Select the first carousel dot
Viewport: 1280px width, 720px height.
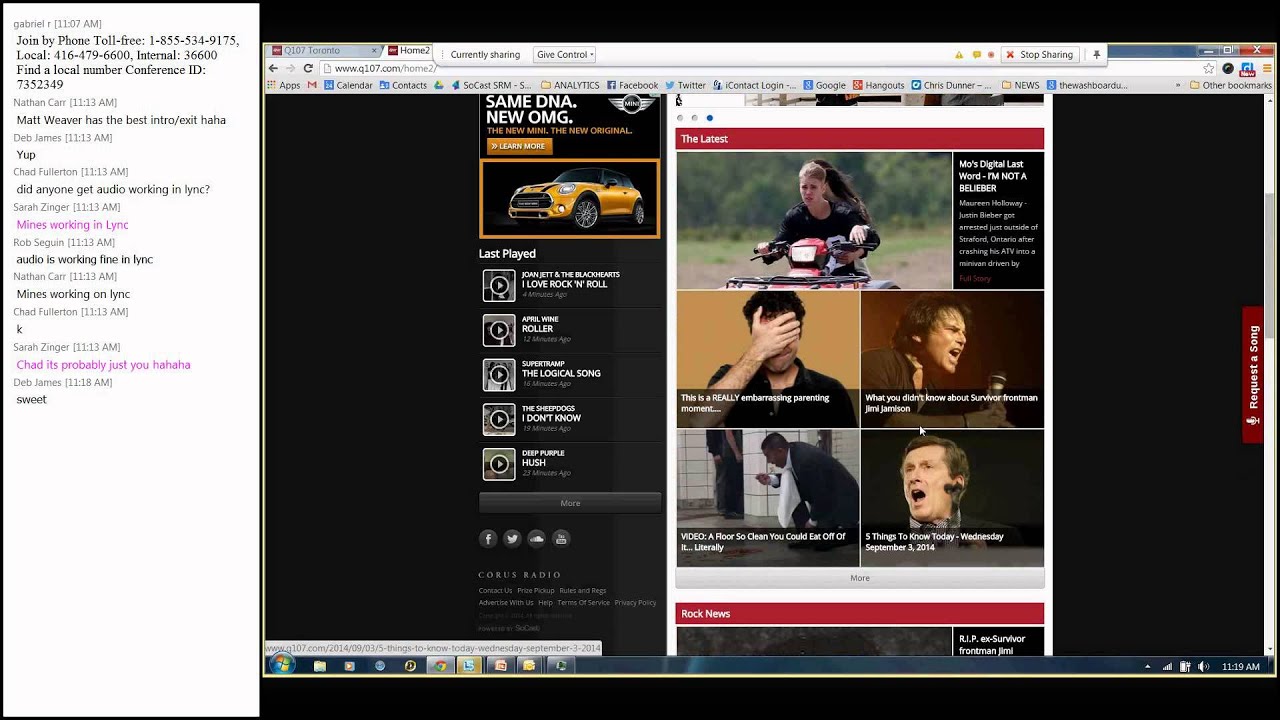pyautogui.click(x=680, y=118)
